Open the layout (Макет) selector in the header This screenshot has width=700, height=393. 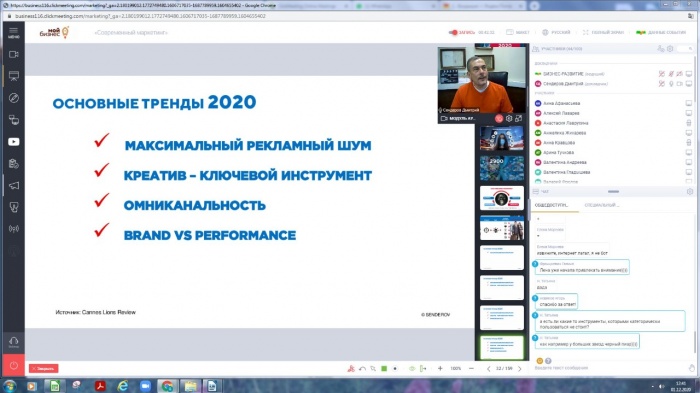tap(518, 32)
